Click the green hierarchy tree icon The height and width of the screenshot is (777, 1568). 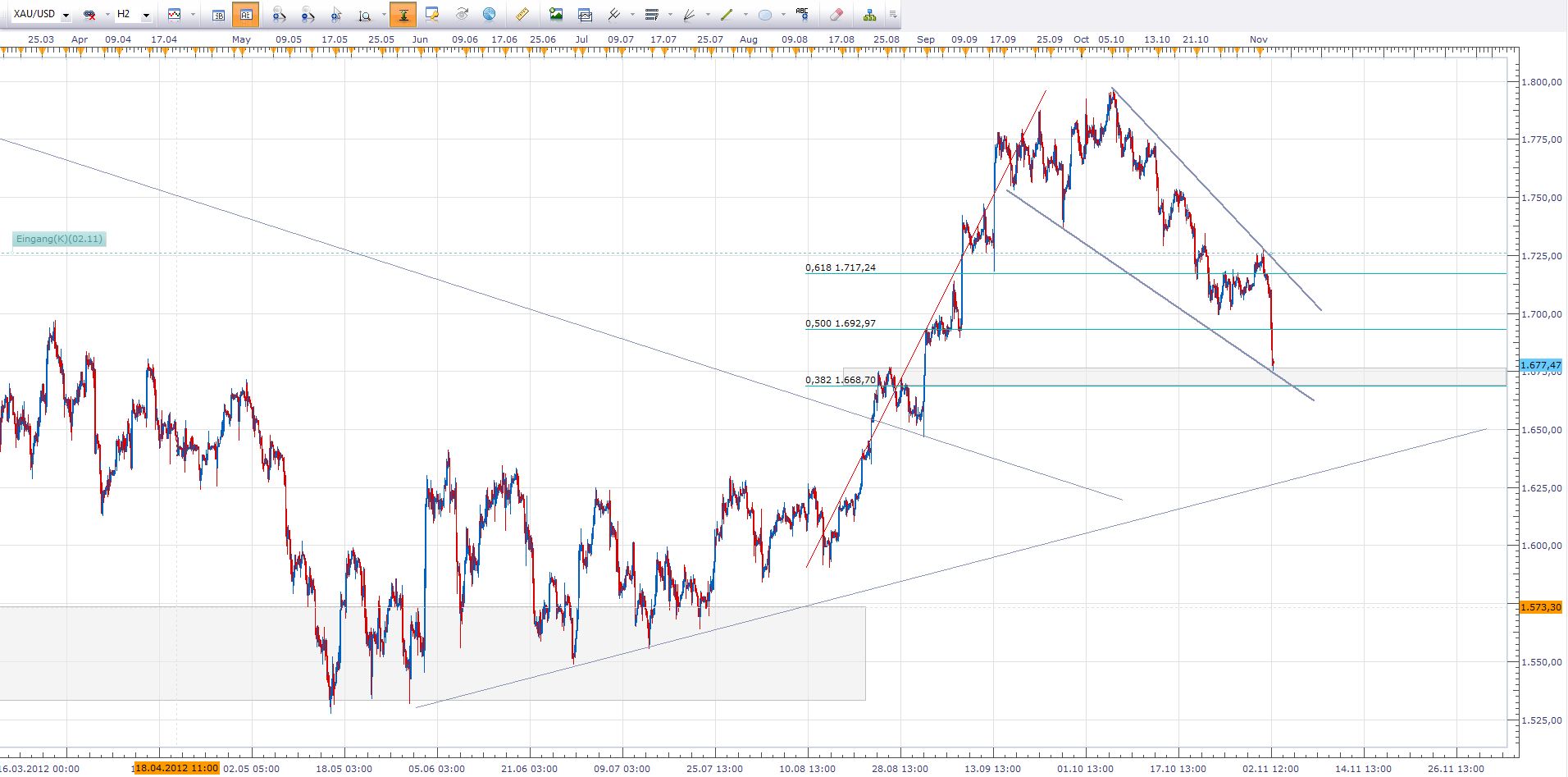(869, 15)
